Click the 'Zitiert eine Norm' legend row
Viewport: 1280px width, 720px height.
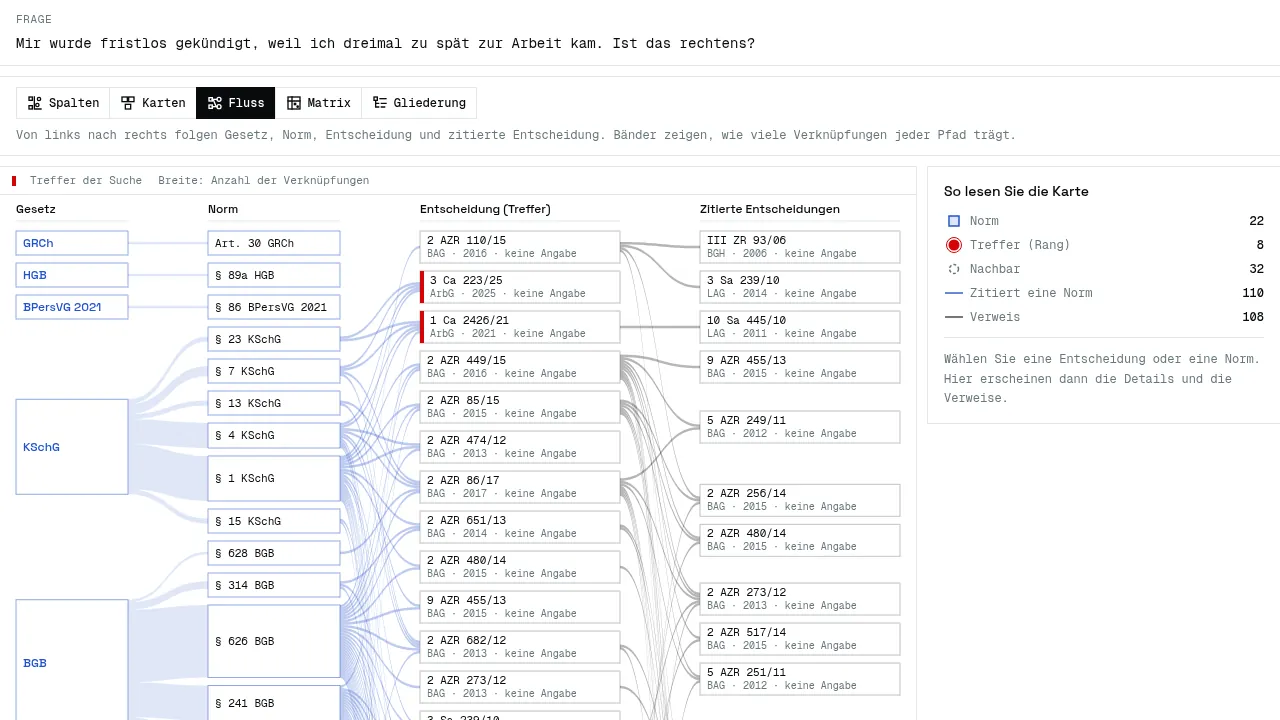pyautogui.click(x=1104, y=293)
